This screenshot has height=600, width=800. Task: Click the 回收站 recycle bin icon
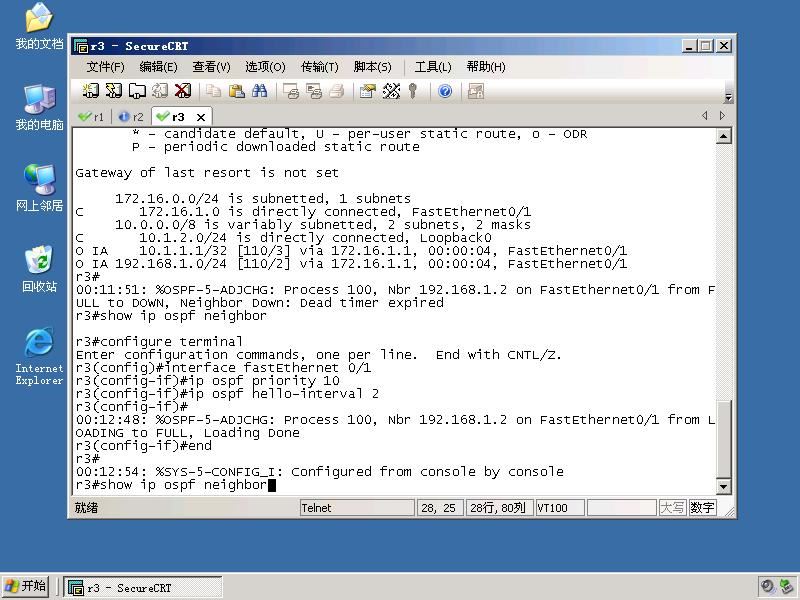click(x=39, y=269)
